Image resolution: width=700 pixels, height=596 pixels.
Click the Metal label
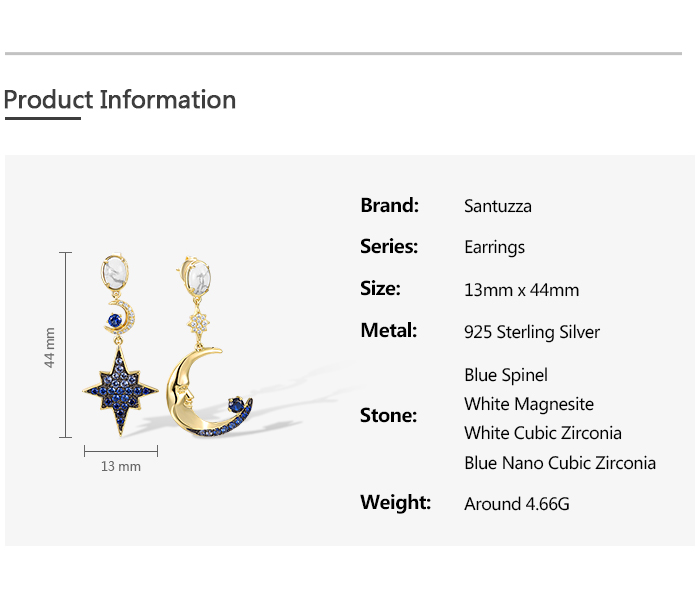pyautogui.click(x=389, y=330)
